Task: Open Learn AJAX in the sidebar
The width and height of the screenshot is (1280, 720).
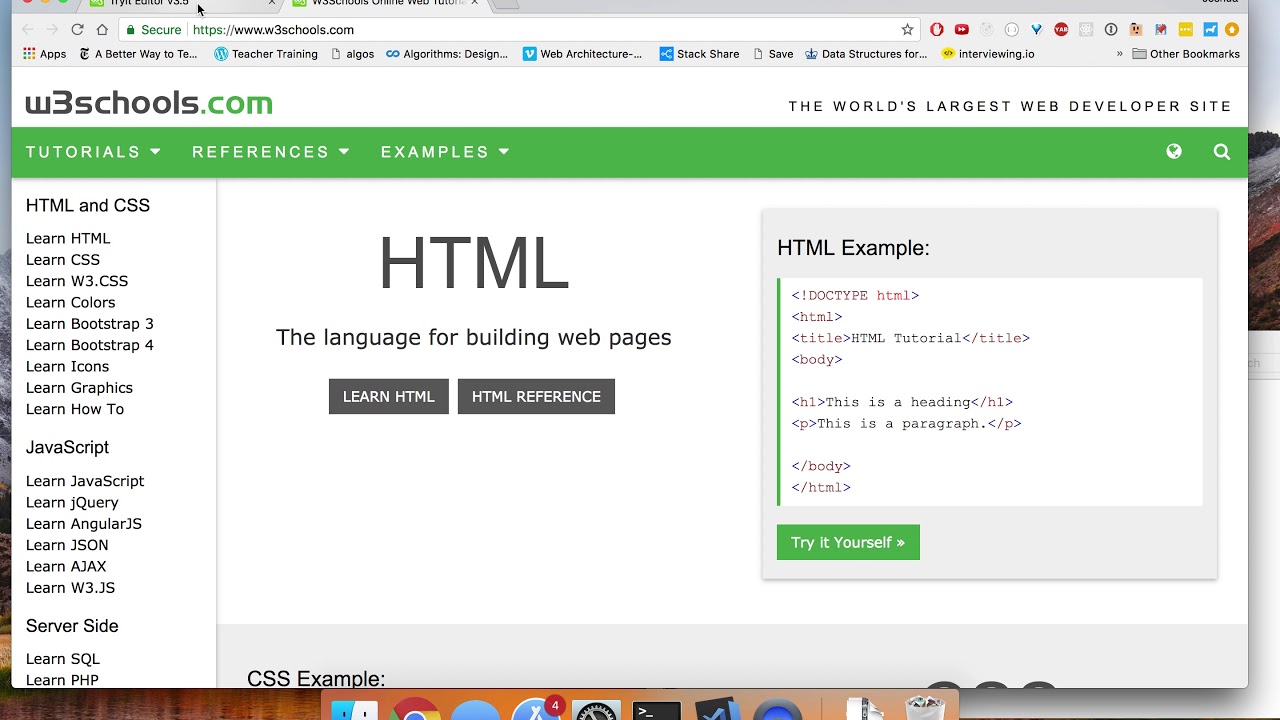Action: pyautogui.click(x=66, y=566)
